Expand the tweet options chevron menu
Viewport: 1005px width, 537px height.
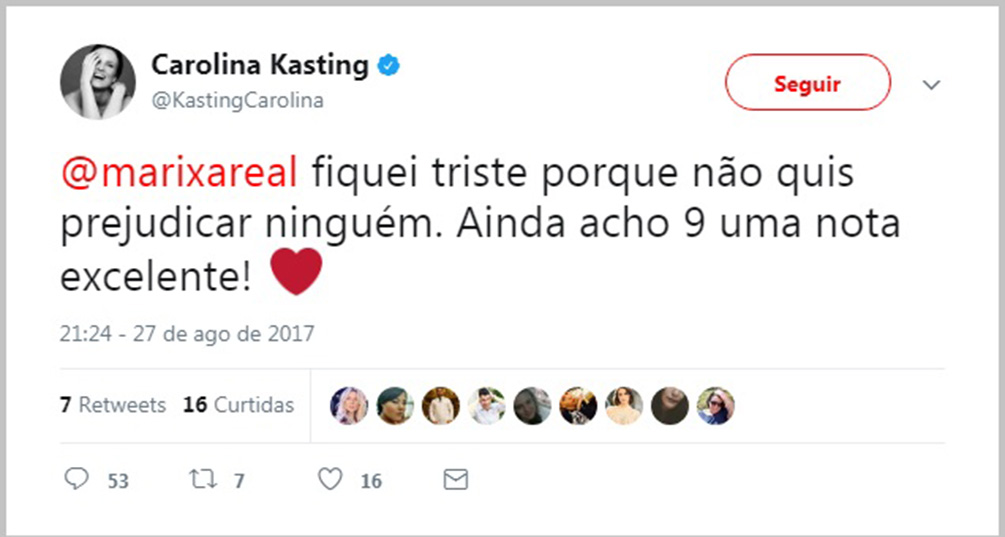click(x=932, y=85)
